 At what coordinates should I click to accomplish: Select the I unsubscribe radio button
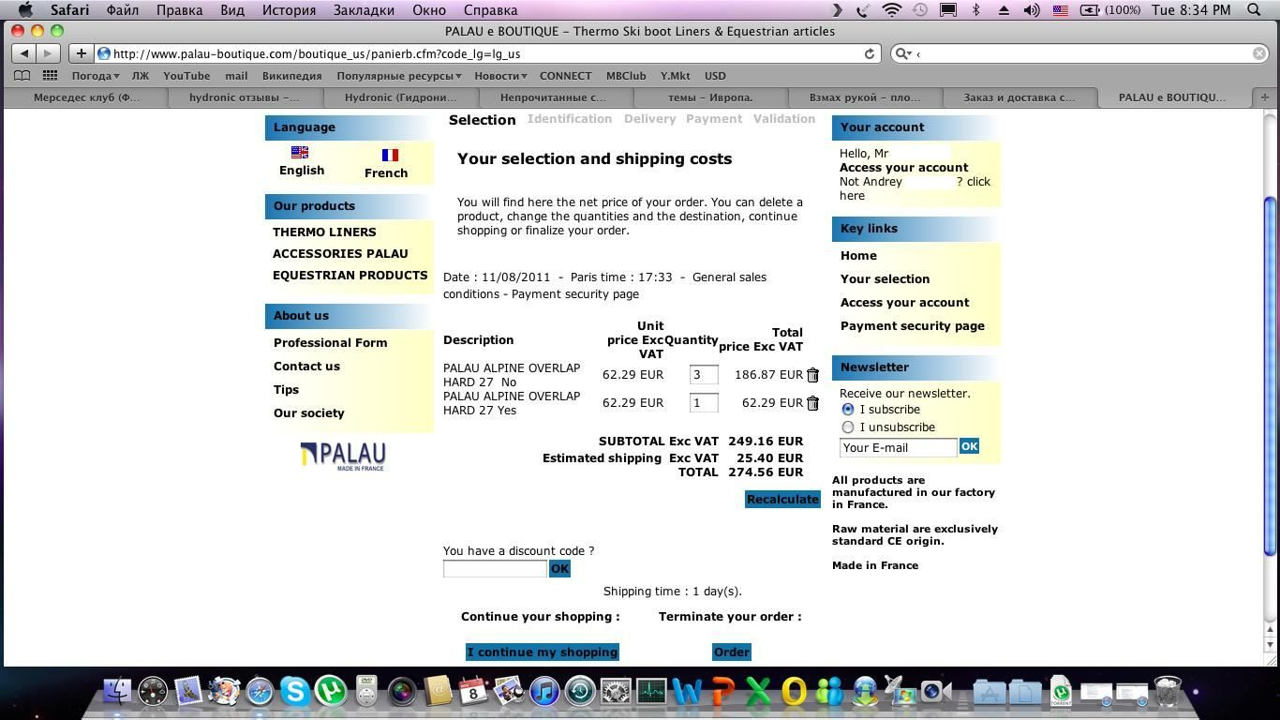point(848,427)
